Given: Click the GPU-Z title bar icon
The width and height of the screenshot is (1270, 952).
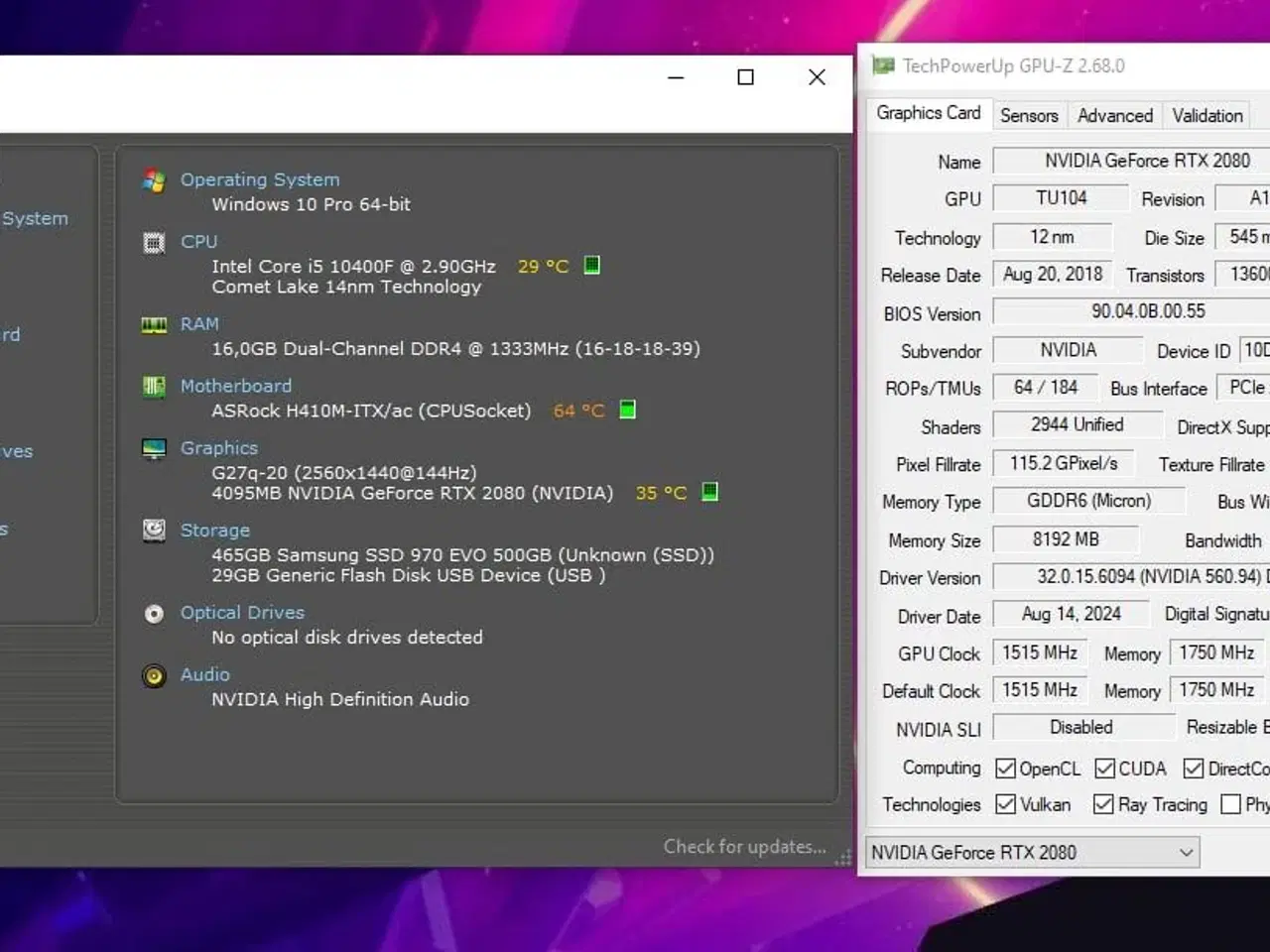Looking at the screenshot, I should [883, 66].
